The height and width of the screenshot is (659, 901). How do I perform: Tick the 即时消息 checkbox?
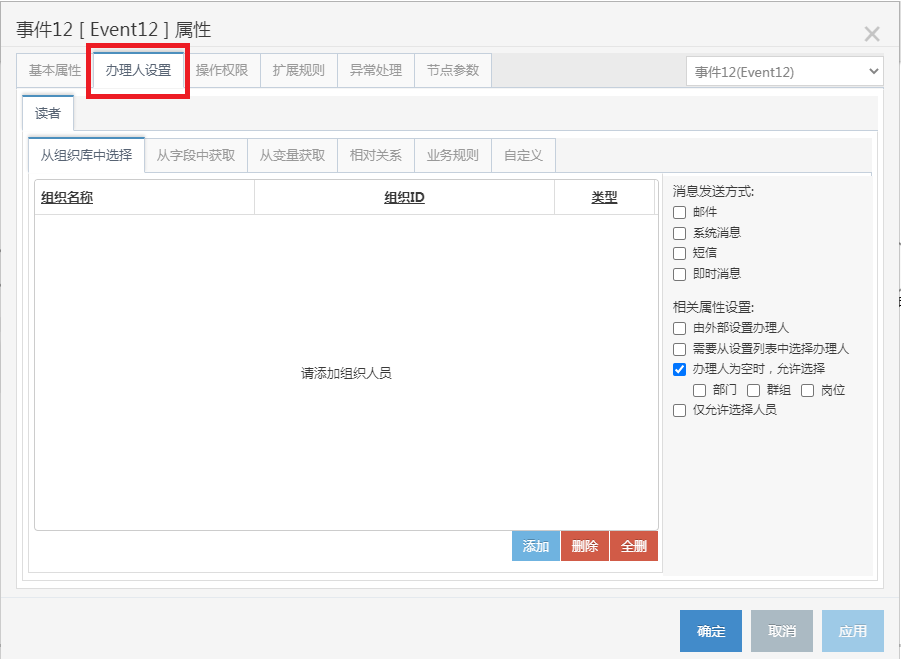[679, 274]
